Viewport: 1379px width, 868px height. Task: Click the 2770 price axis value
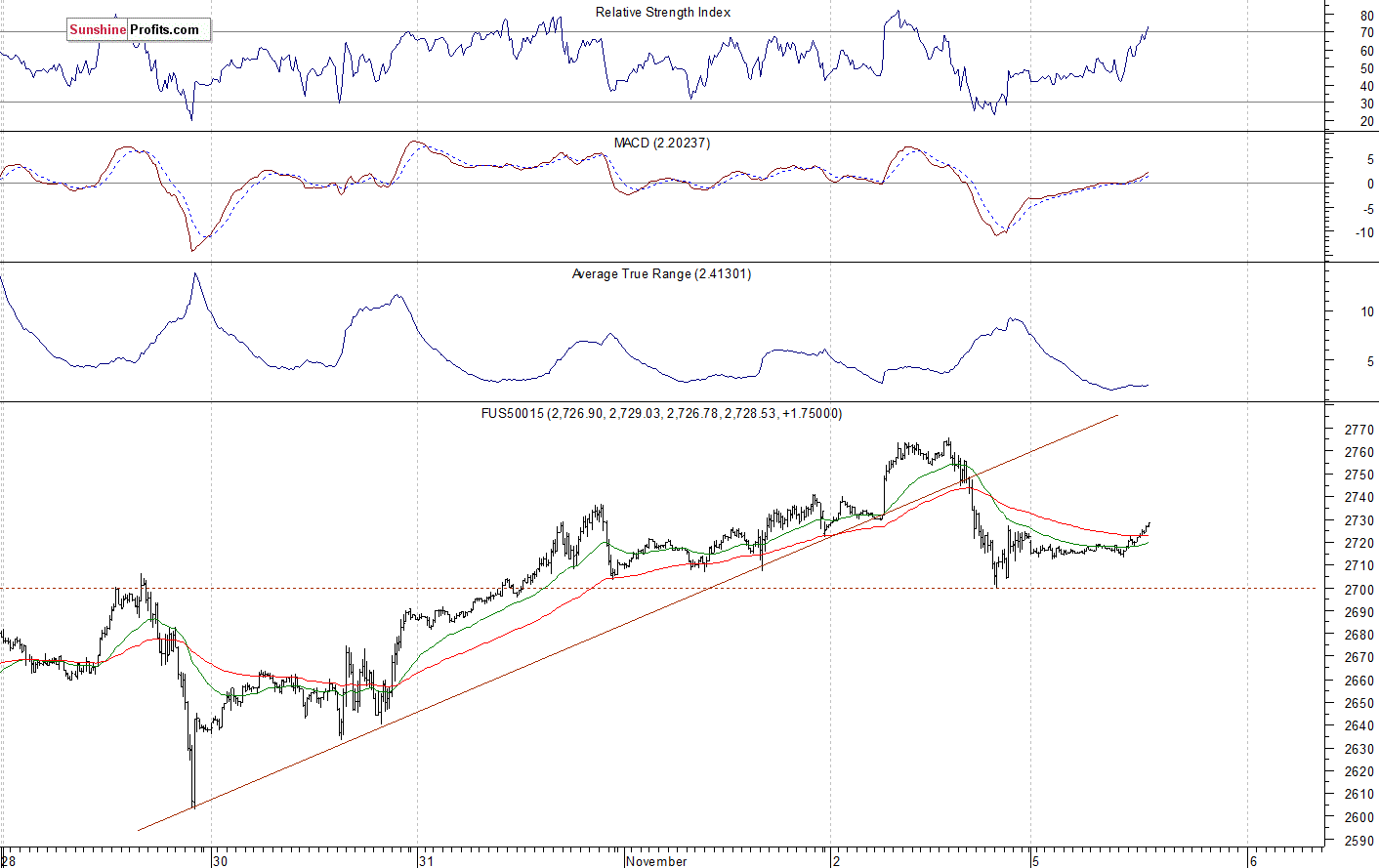(x=1359, y=430)
